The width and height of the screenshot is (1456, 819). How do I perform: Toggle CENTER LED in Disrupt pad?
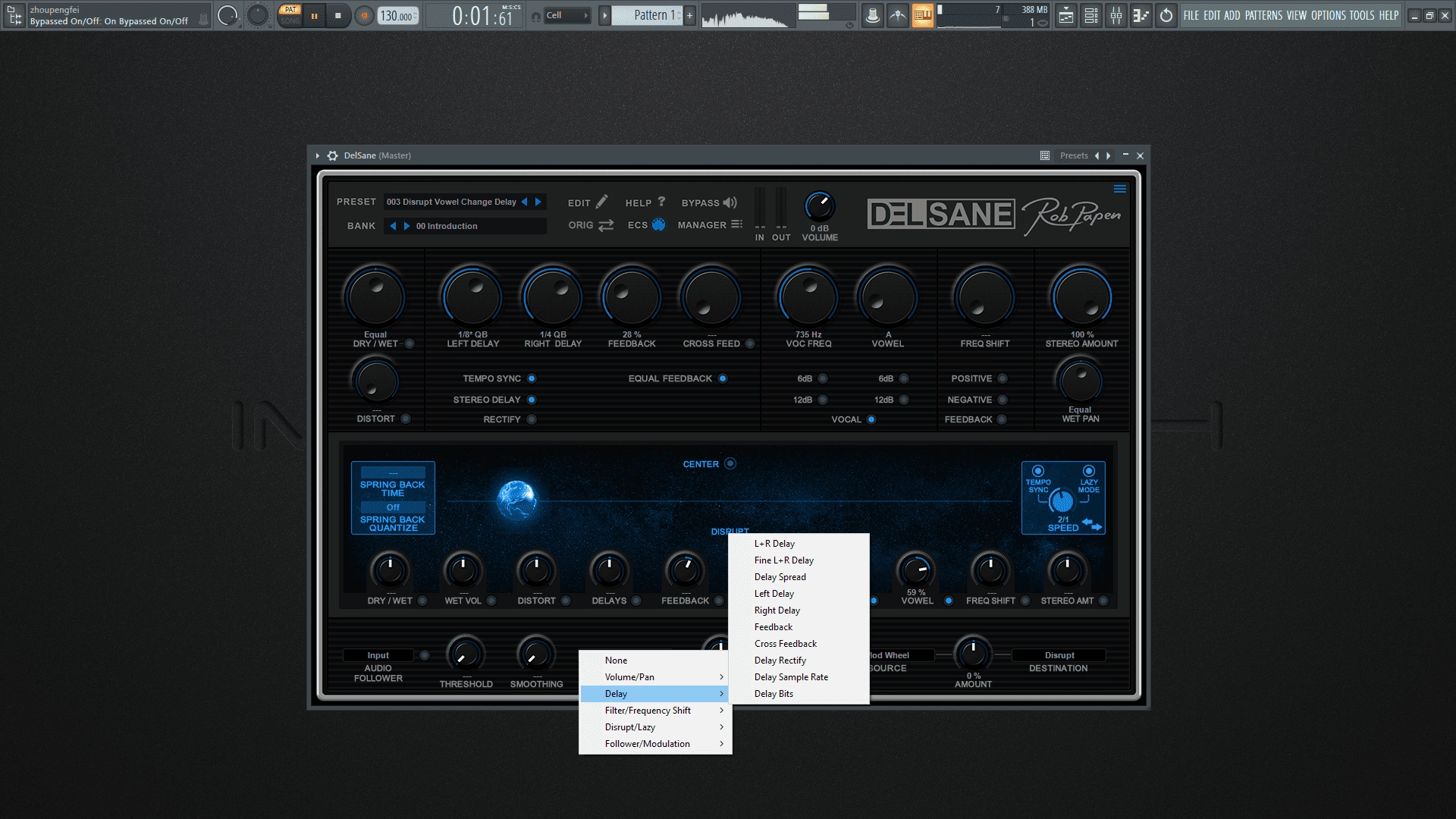coord(730,463)
